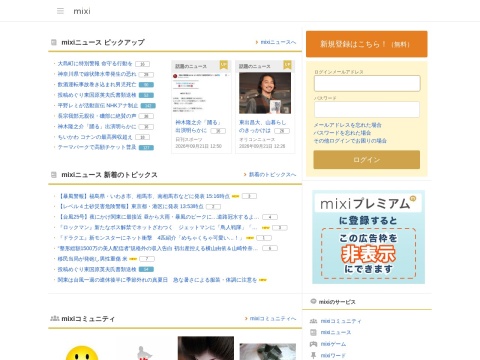
Task: Click UP ribbon on 東出昌大 featured card
Action: click(287, 65)
